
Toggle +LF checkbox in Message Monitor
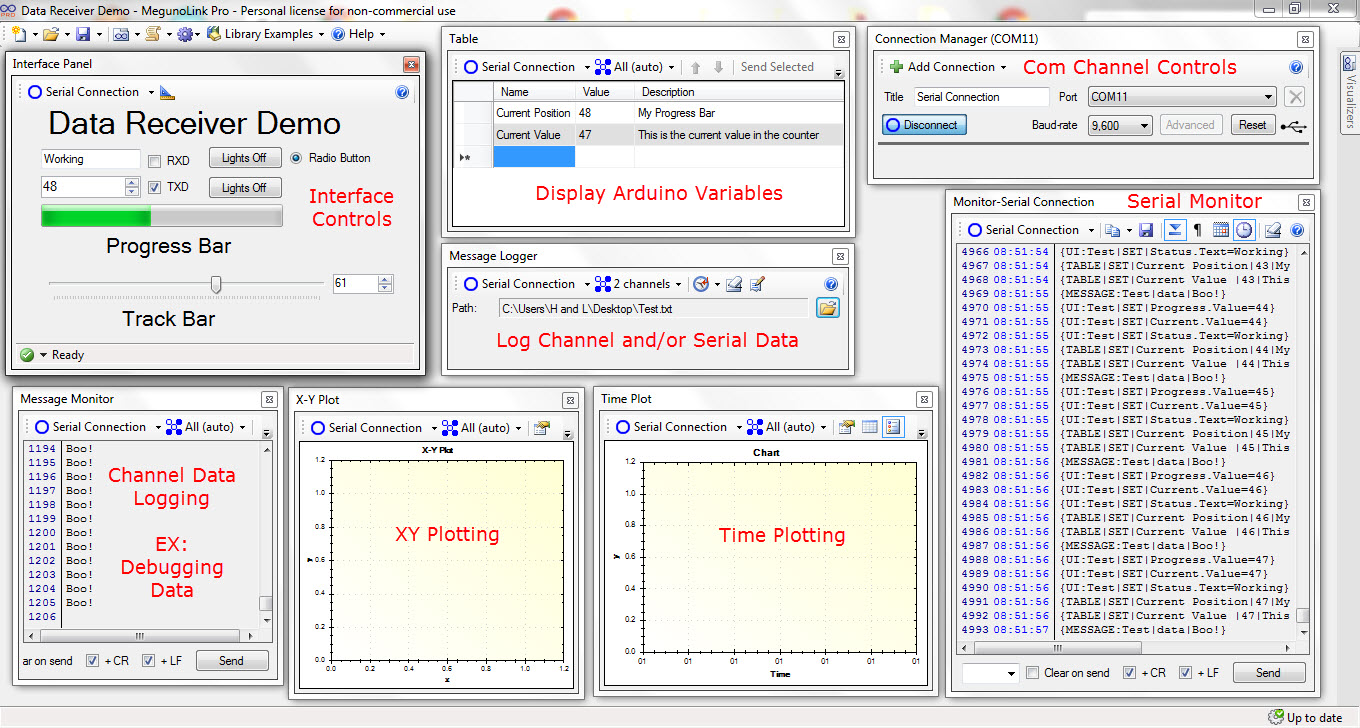pos(148,661)
